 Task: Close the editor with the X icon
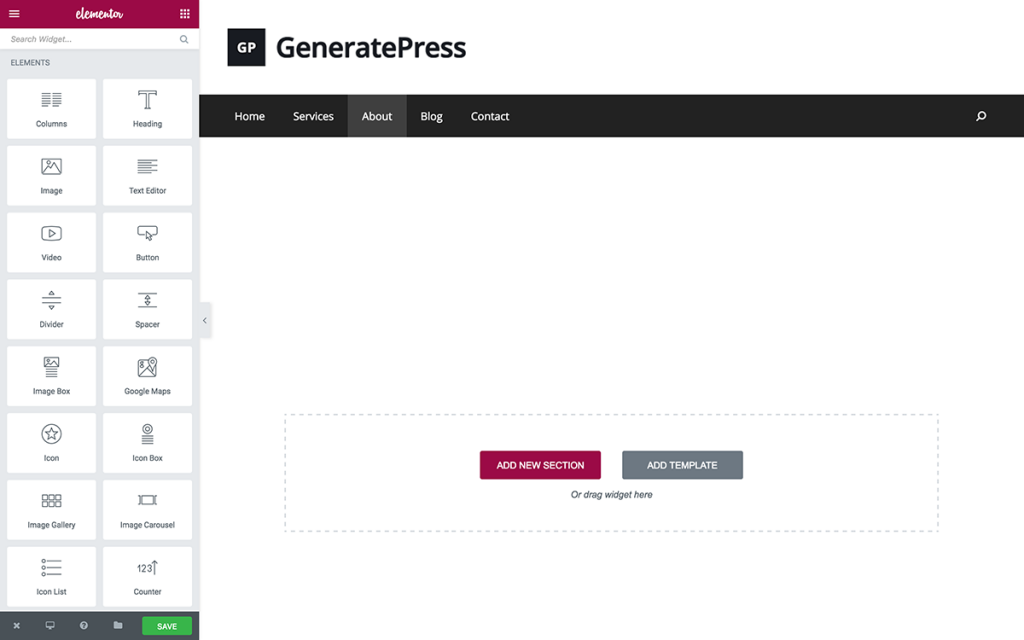[x=16, y=626]
